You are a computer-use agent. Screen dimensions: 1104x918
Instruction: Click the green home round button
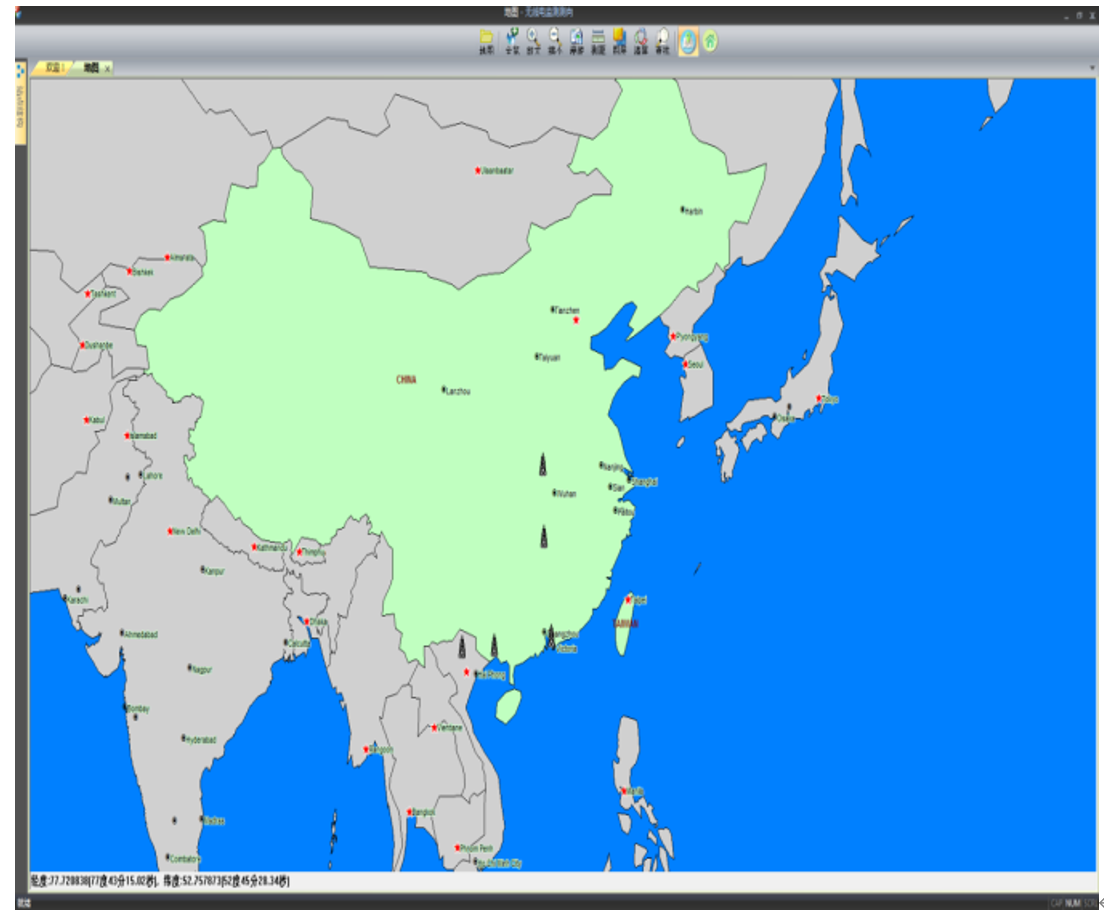click(x=710, y=41)
